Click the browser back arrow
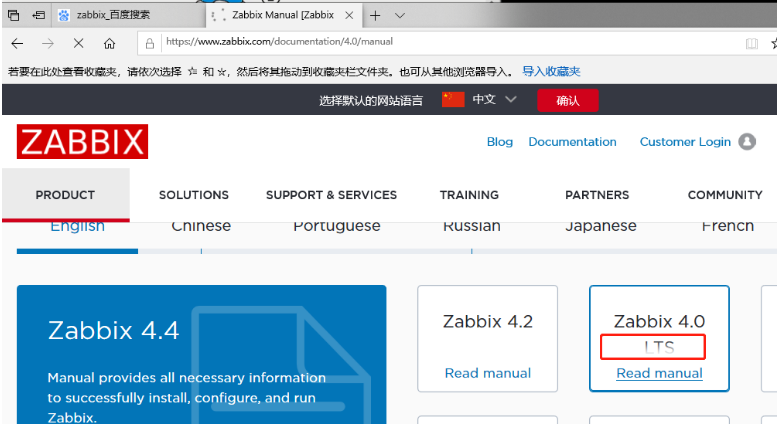782x430 pixels. [17, 44]
